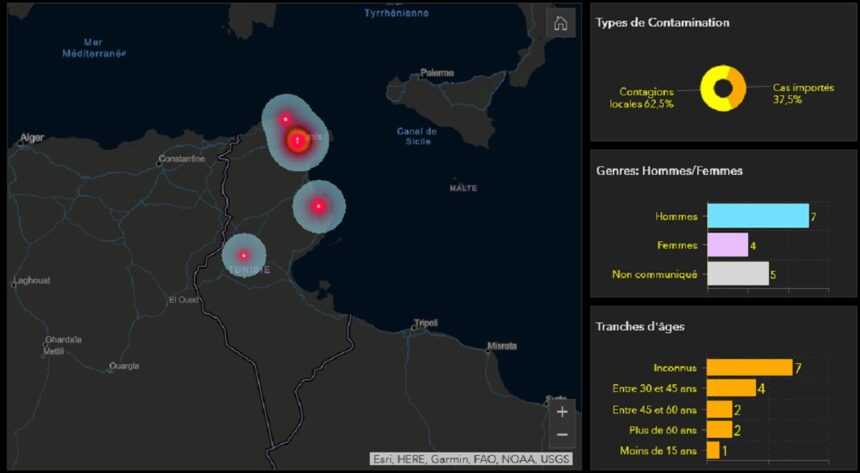860x473 pixels.
Task: Click the Plus de 60 ans bar
Action: tap(719, 430)
